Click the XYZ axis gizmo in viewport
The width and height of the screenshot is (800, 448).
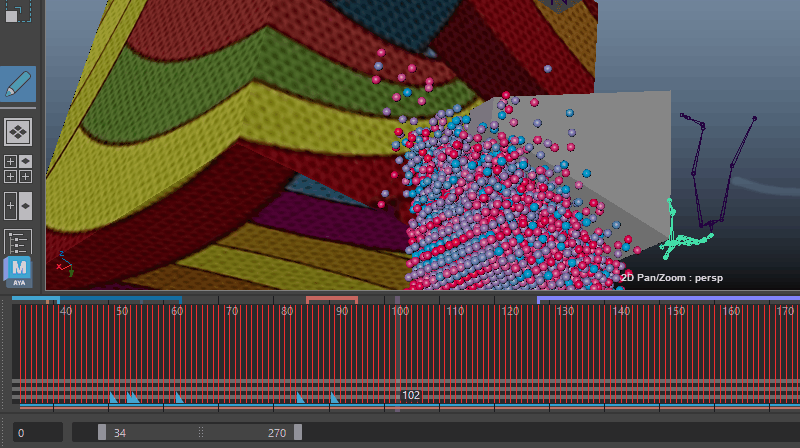(x=63, y=262)
